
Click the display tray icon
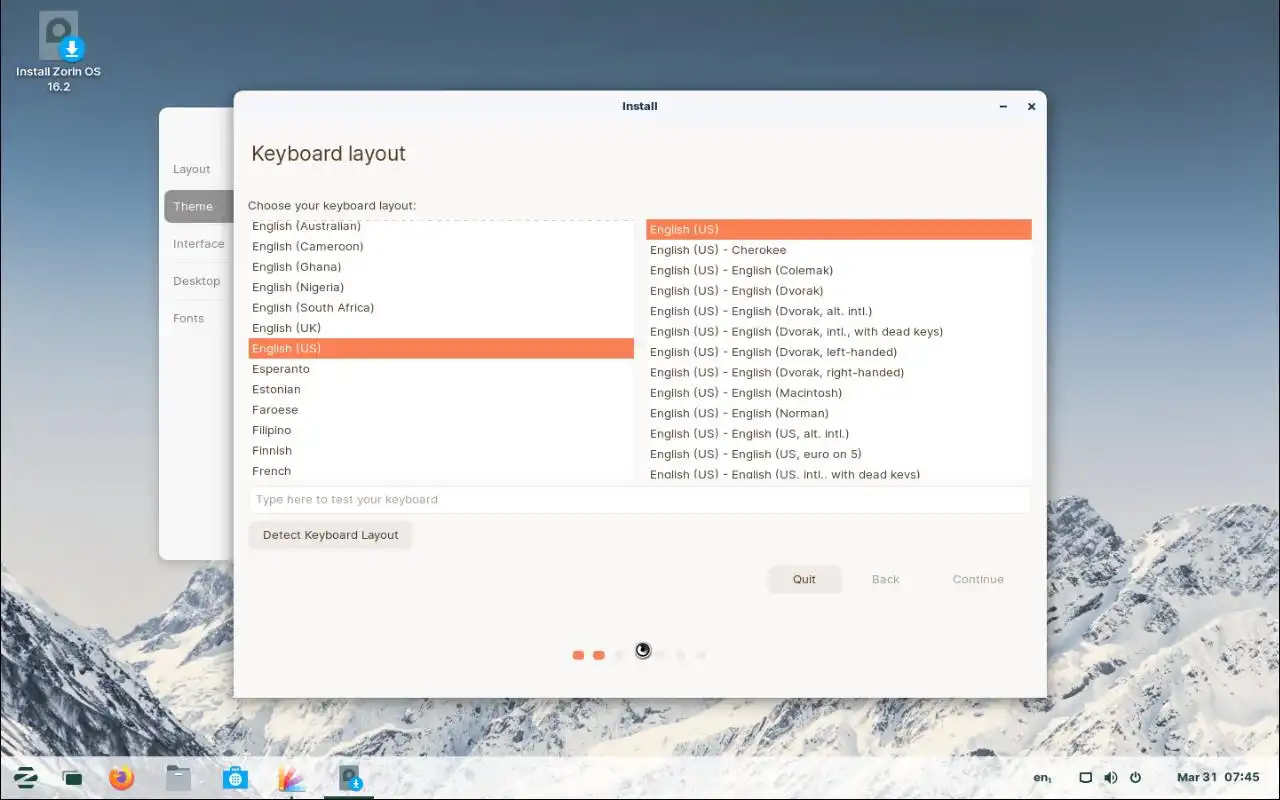(x=1085, y=778)
